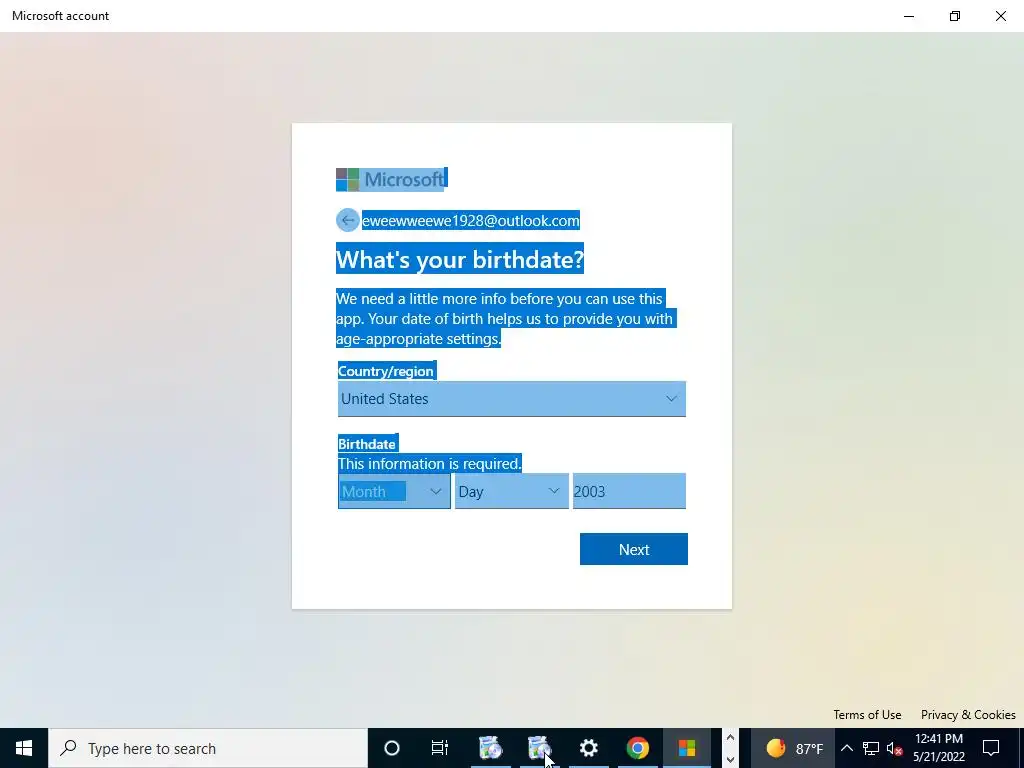Viewport: 1024px width, 768px height.
Task: Open the first installer disc icon on taskbar
Action: [x=490, y=748]
